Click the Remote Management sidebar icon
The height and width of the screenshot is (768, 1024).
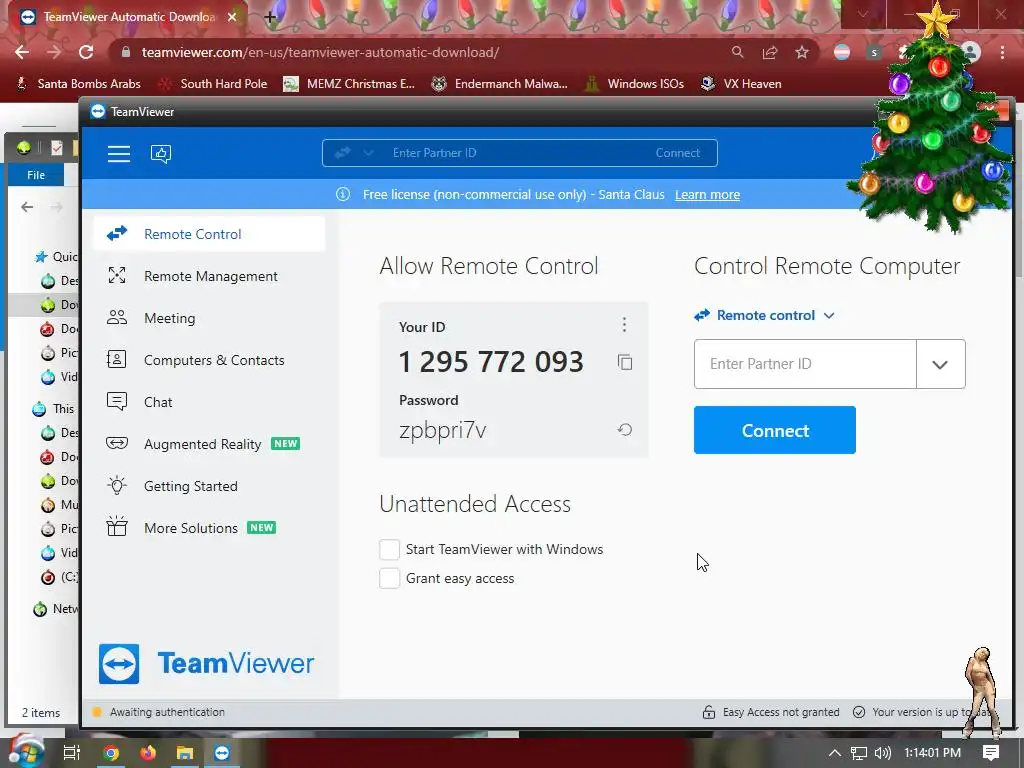point(117,276)
